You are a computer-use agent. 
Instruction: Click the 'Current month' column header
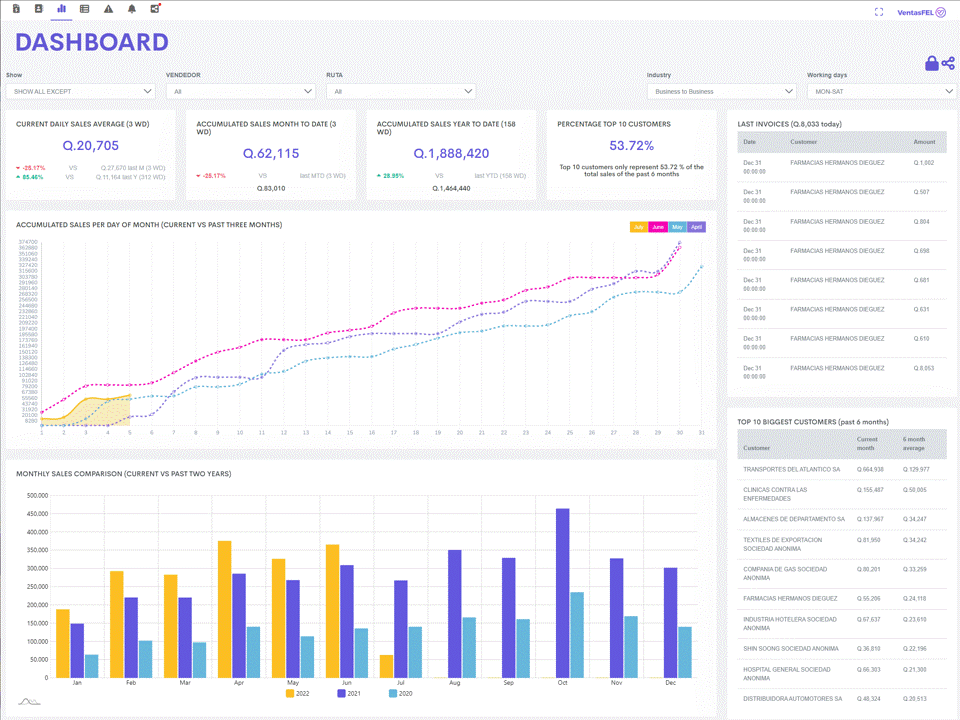coord(867,444)
